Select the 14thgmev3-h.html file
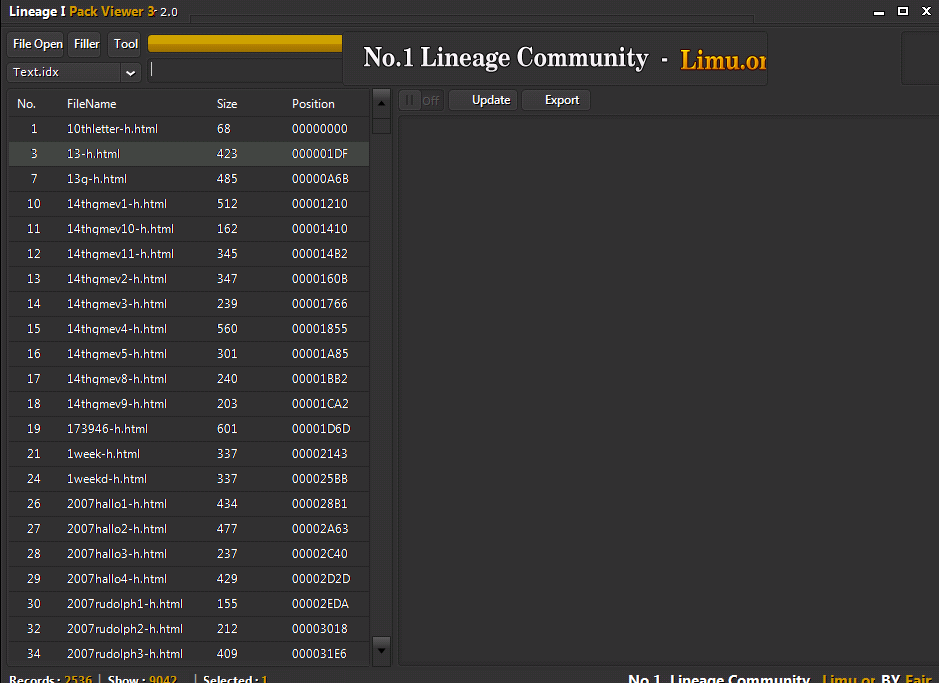Viewport: 939px width, 683px height. click(189, 304)
